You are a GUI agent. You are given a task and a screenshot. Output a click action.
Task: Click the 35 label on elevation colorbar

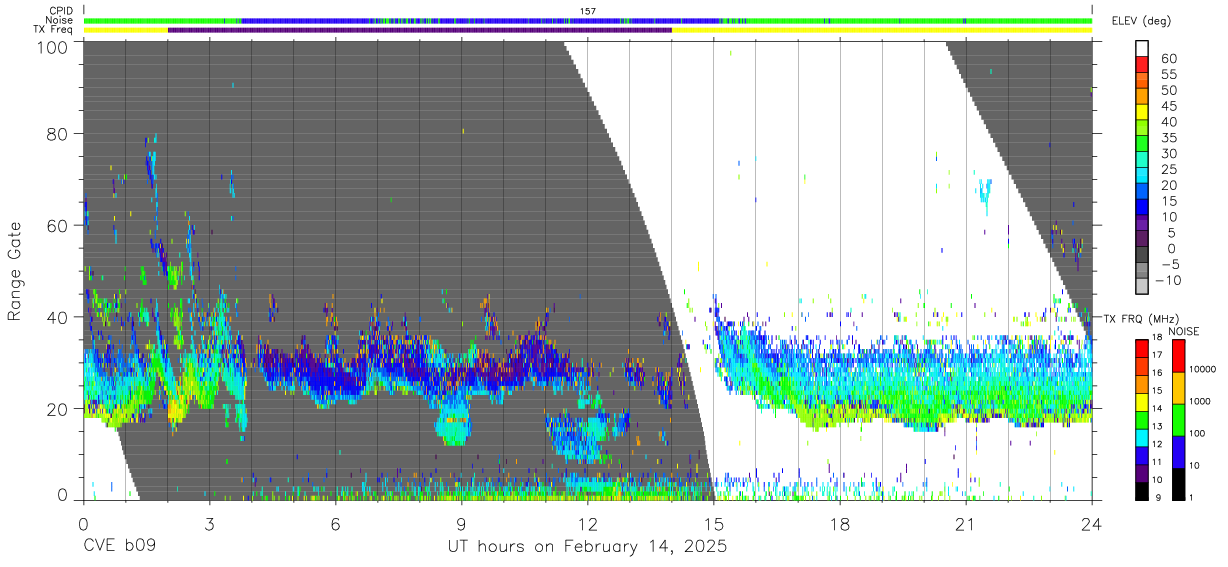(1168, 138)
